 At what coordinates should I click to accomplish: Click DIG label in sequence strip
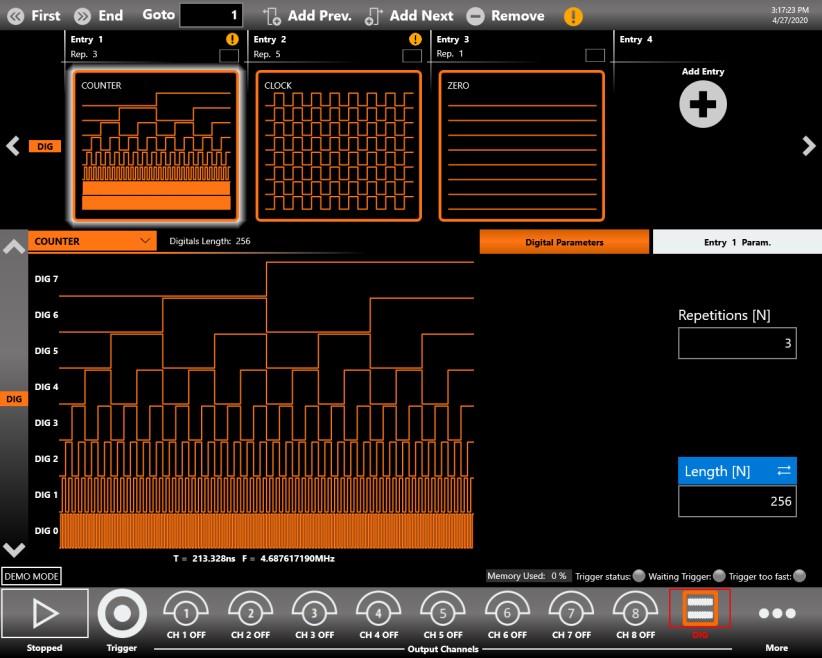pyautogui.click(x=45, y=146)
